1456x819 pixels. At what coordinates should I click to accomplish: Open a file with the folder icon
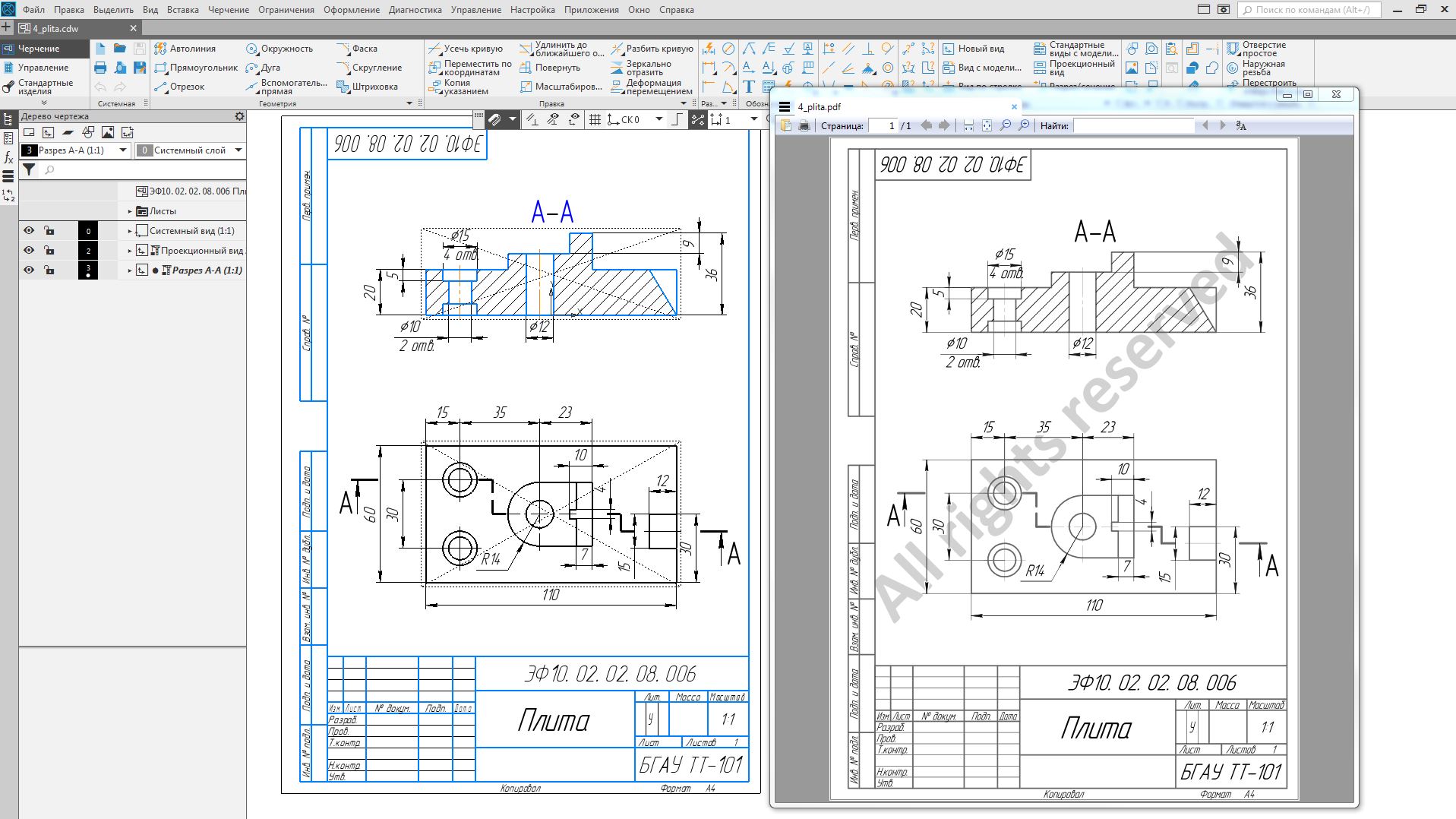tap(120, 49)
